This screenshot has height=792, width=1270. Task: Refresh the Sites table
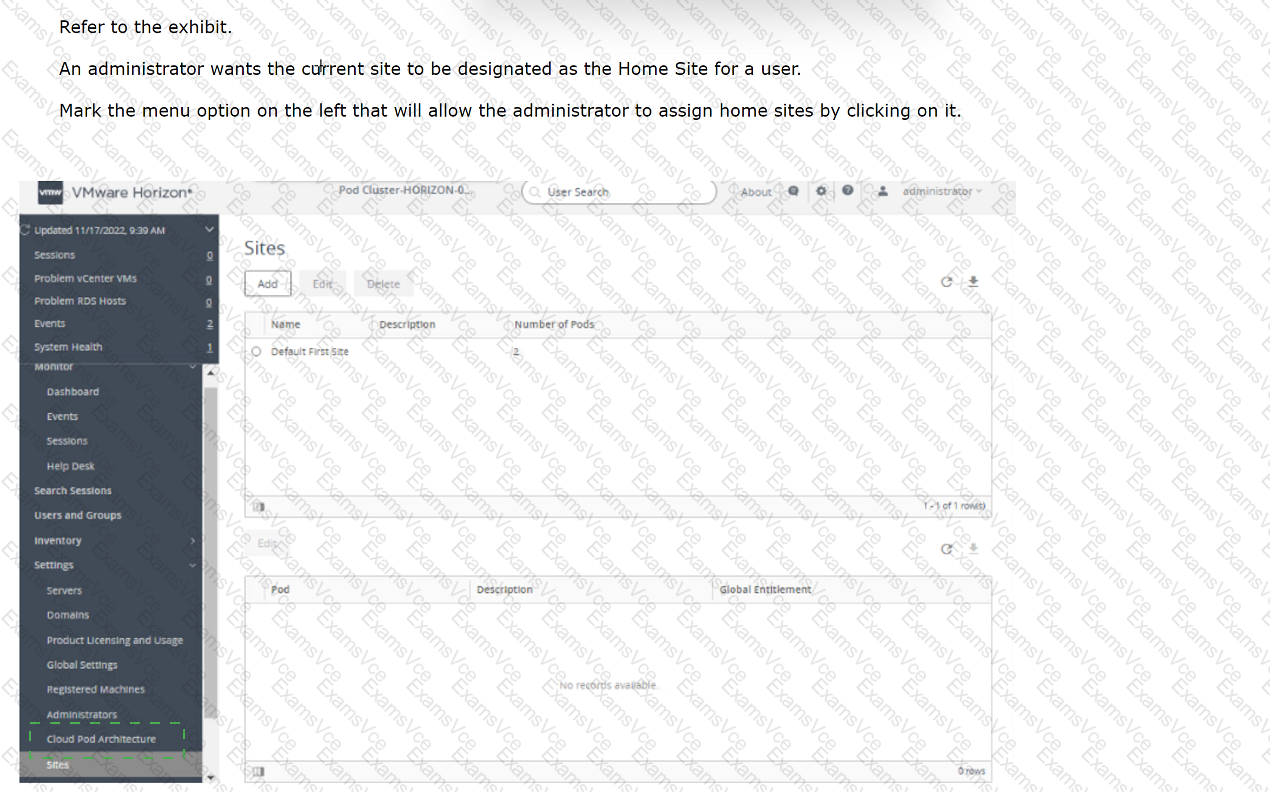coord(947,282)
